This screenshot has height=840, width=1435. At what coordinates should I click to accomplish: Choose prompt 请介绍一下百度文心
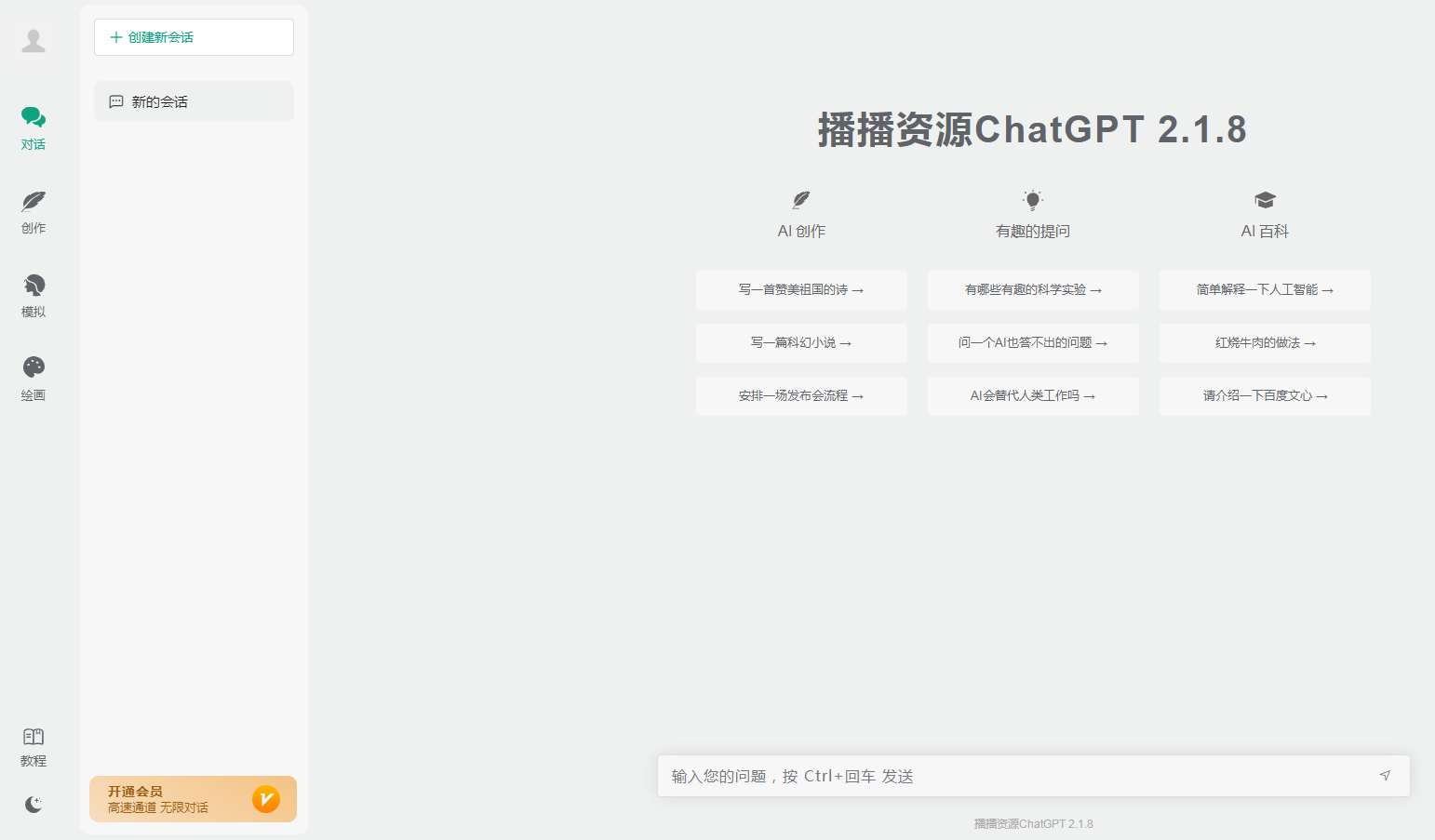tap(1265, 396)
